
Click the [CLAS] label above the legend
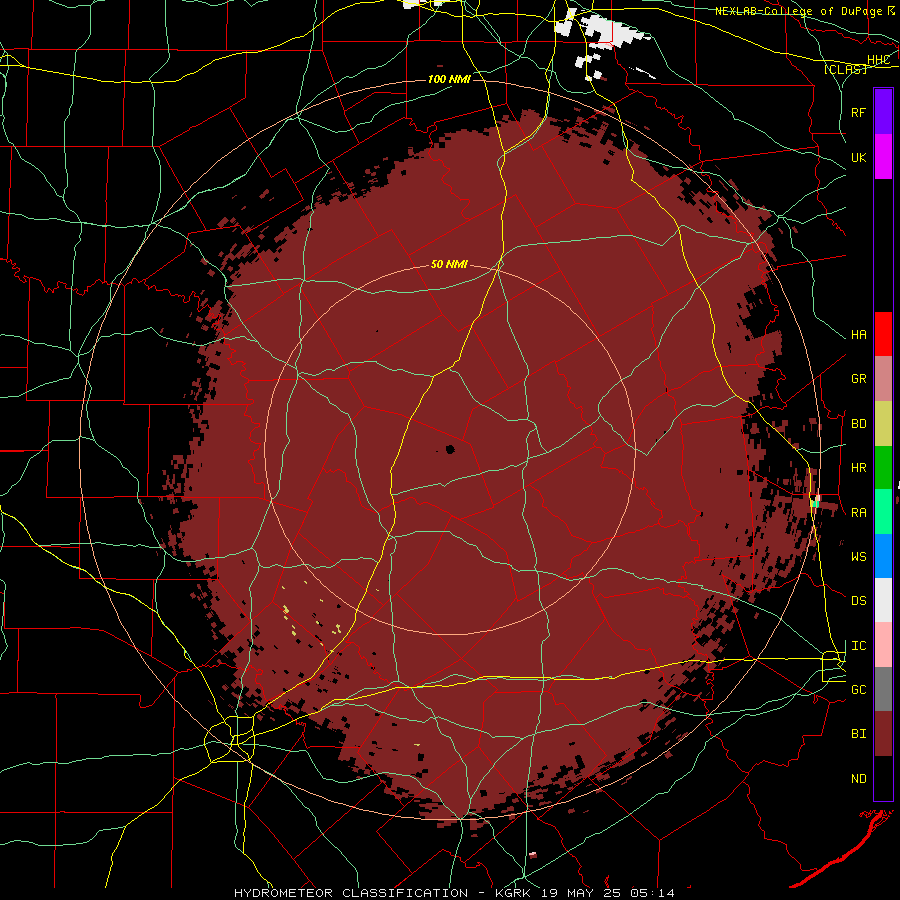(845, 69)
